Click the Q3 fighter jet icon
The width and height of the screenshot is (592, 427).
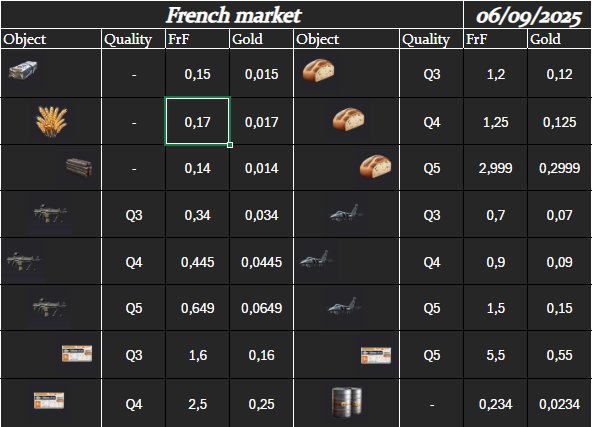(346, 213)
